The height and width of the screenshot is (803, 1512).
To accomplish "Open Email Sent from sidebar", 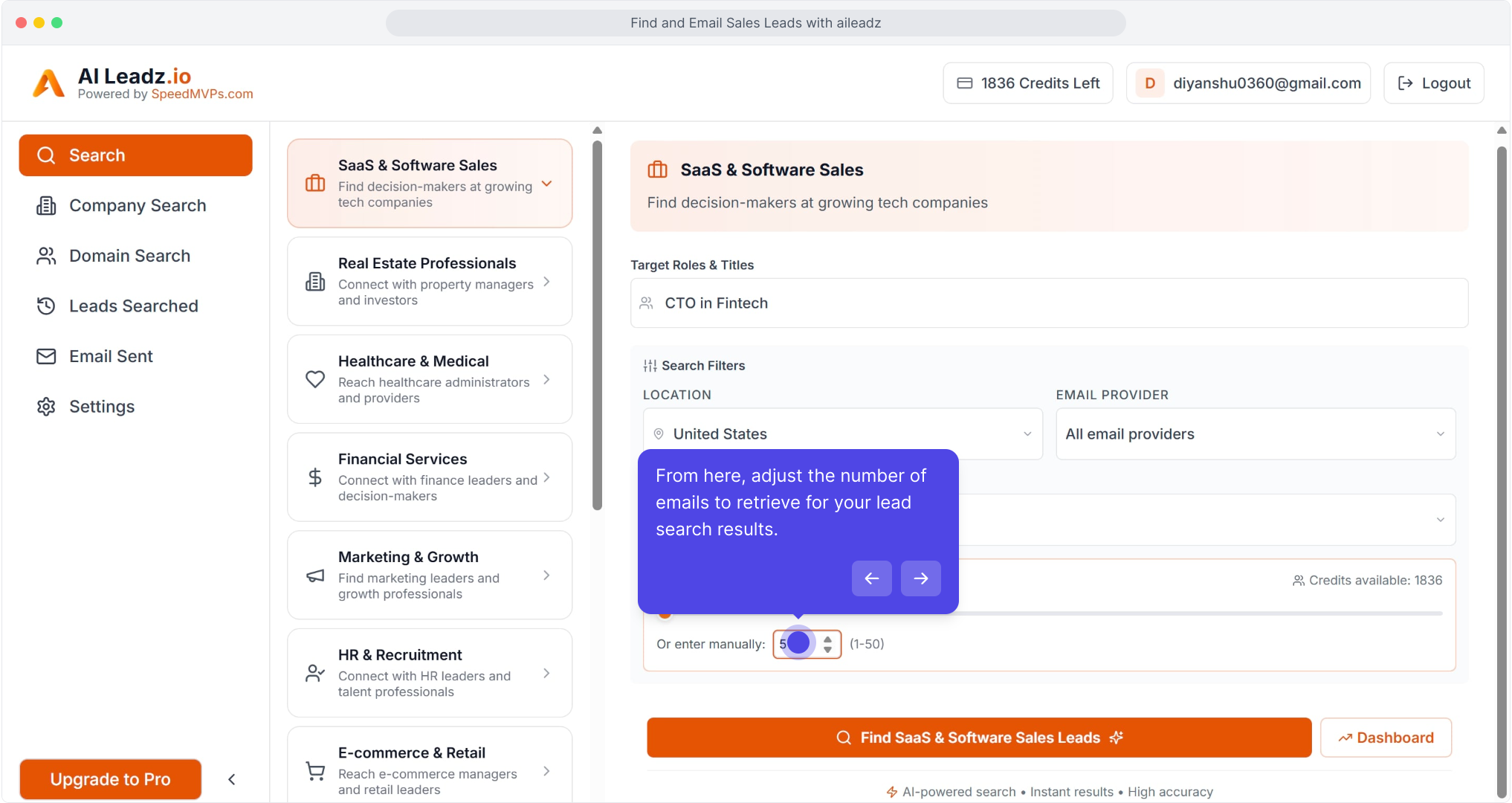I will click(x=111, y=356).
